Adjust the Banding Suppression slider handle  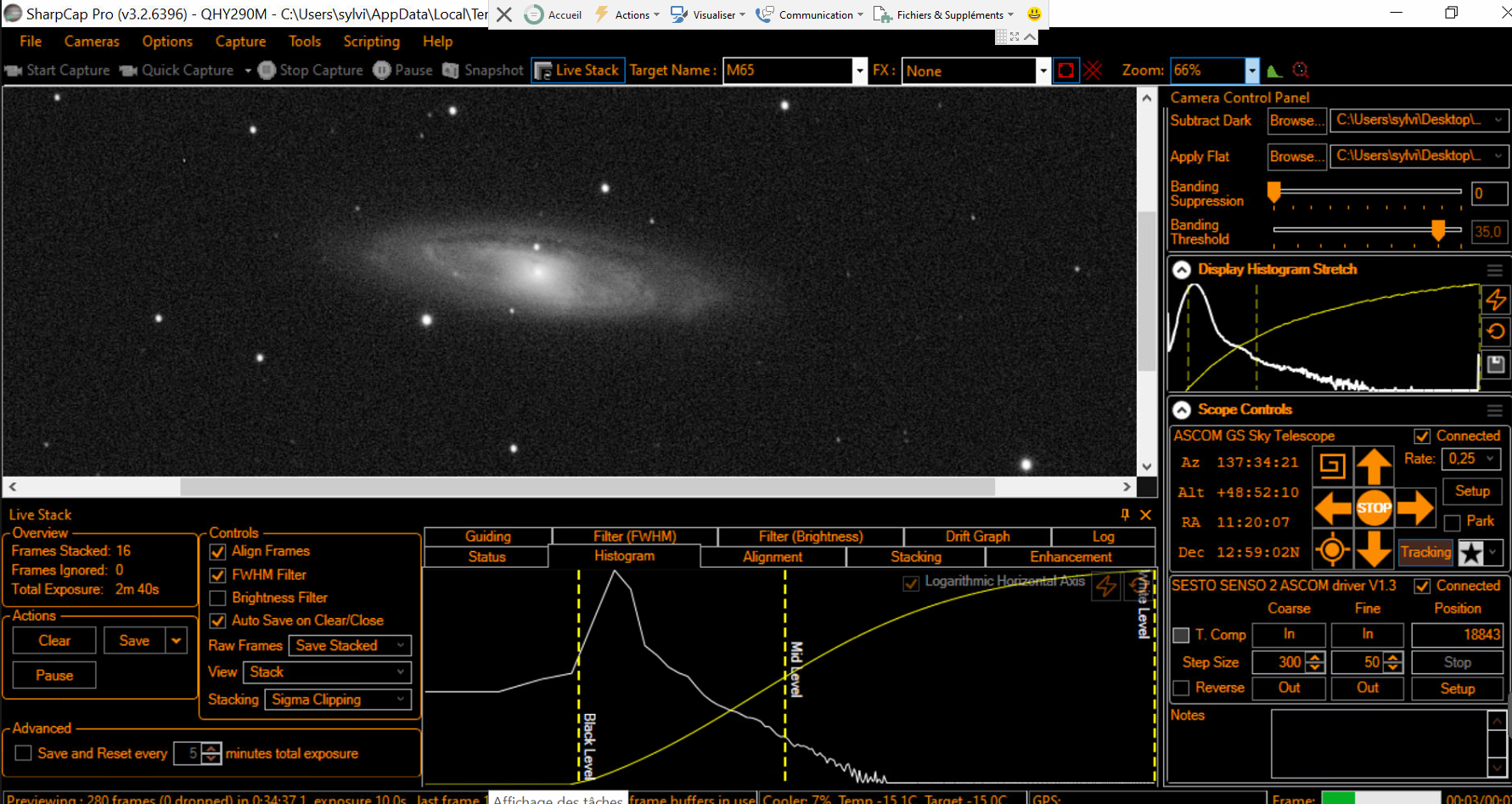[x=1273, y=193]
